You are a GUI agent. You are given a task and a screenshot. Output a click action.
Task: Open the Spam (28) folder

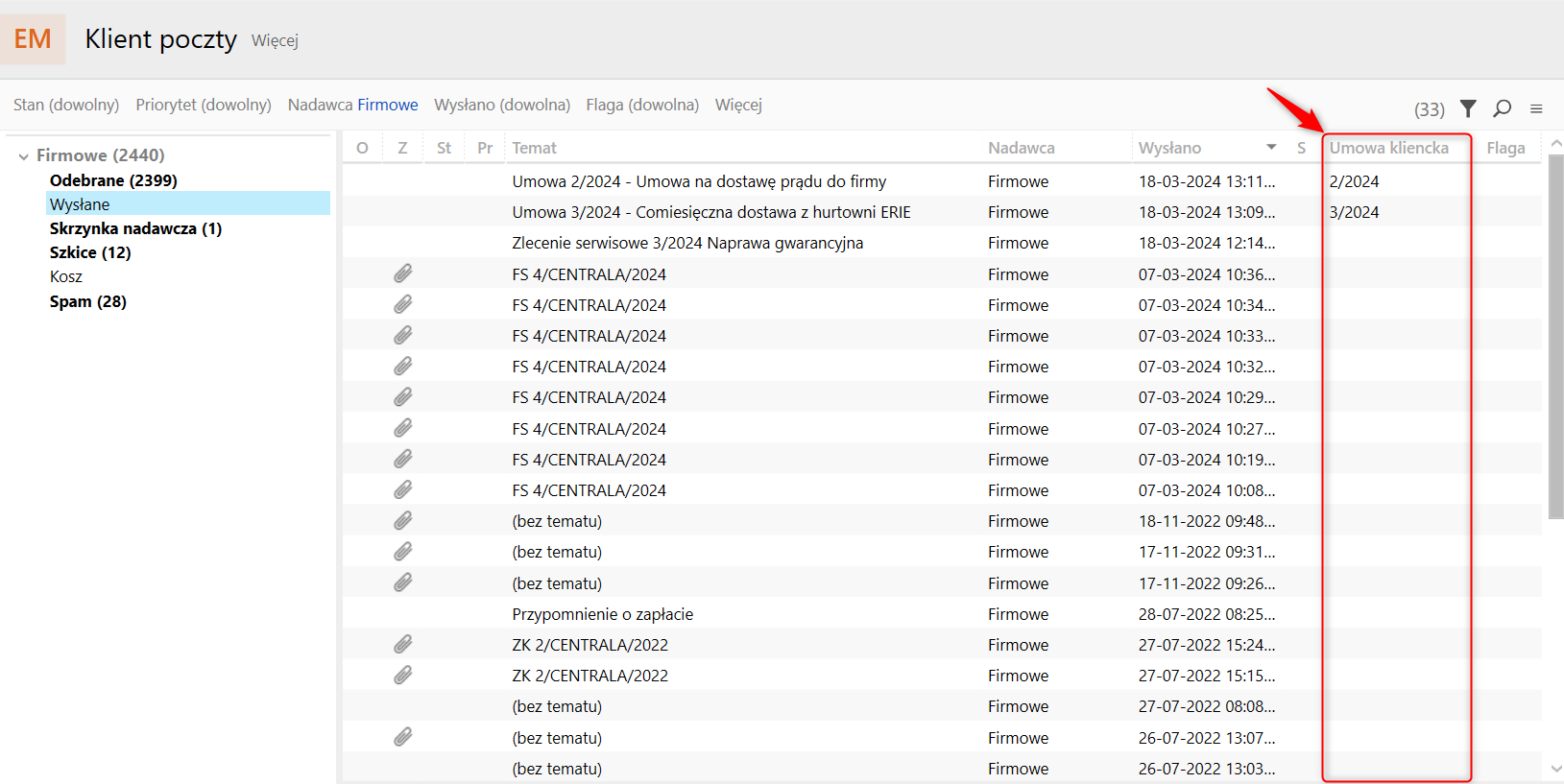(x=88, y=301)
